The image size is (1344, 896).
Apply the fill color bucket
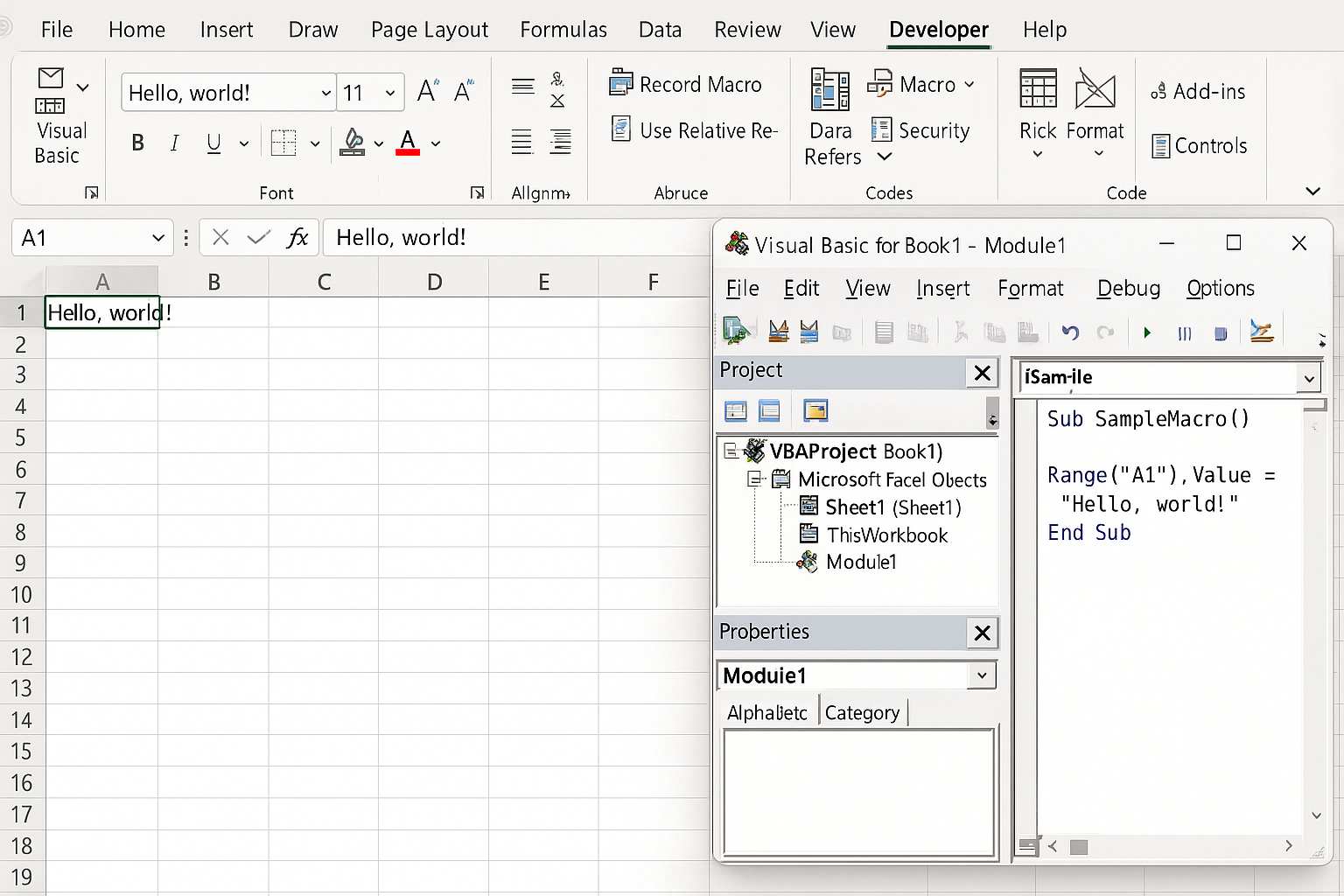tap(353, 143)
